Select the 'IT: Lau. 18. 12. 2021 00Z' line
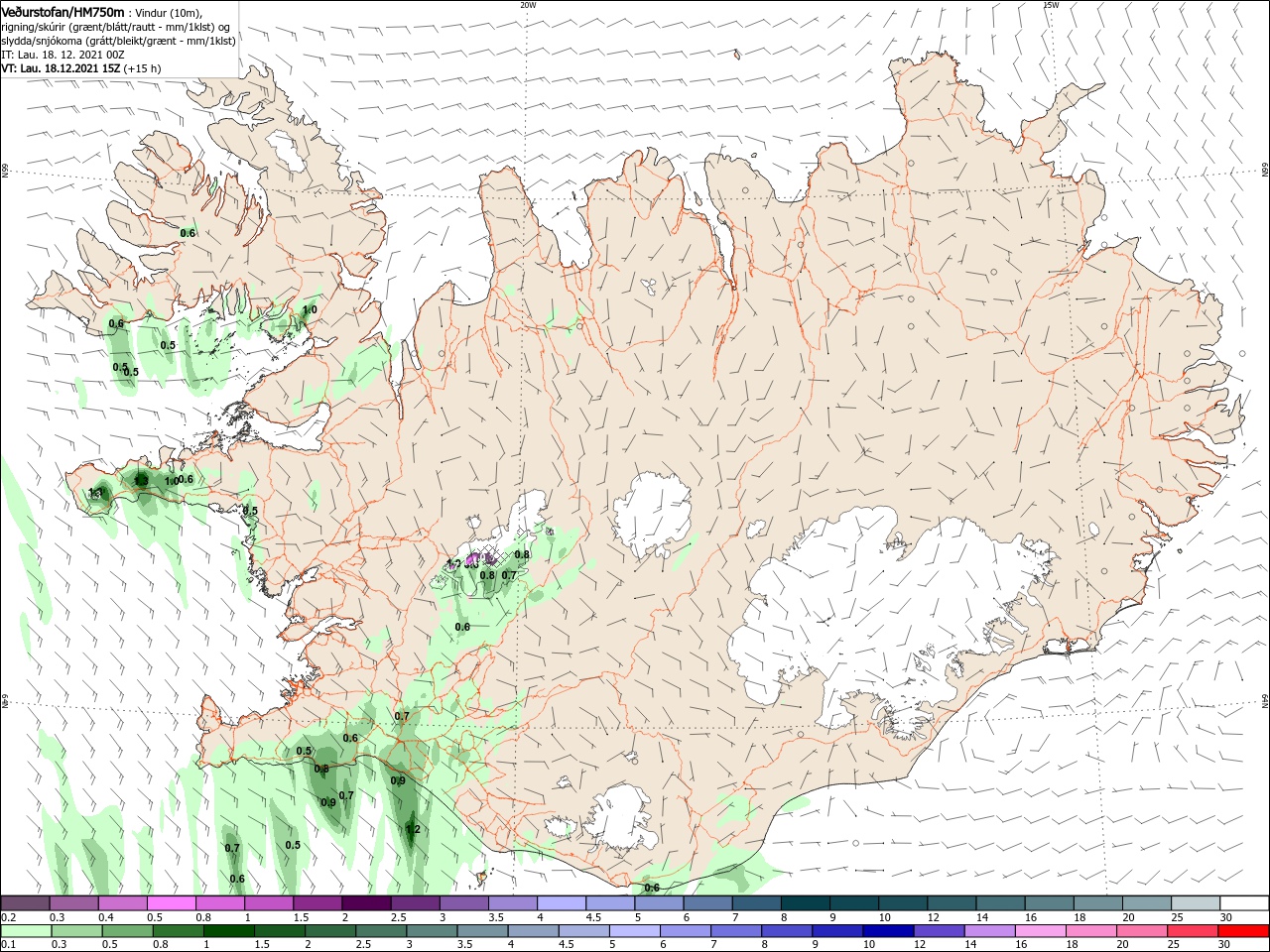This screenshot has height=952, width=1270. tap(63, 54)
